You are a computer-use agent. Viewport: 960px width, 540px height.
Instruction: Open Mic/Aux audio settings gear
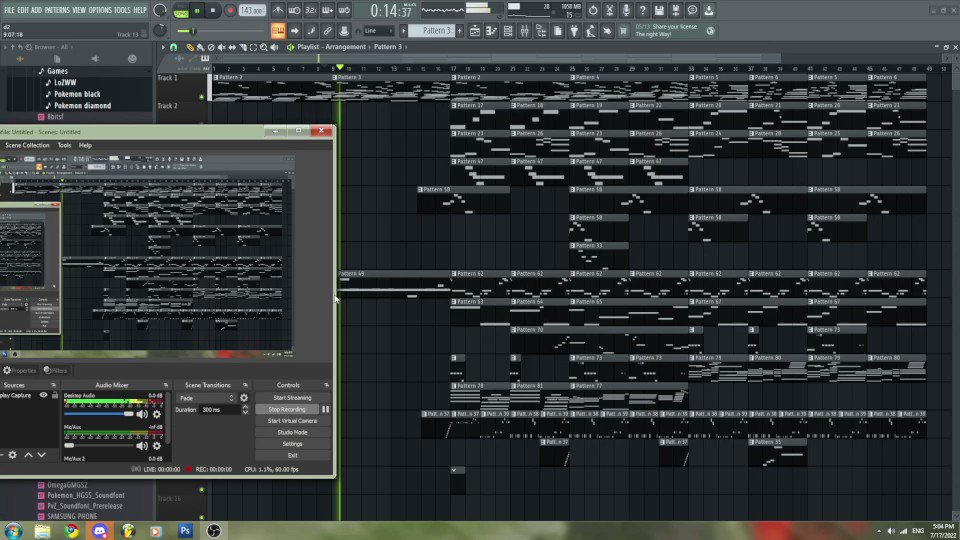(157, 446)
